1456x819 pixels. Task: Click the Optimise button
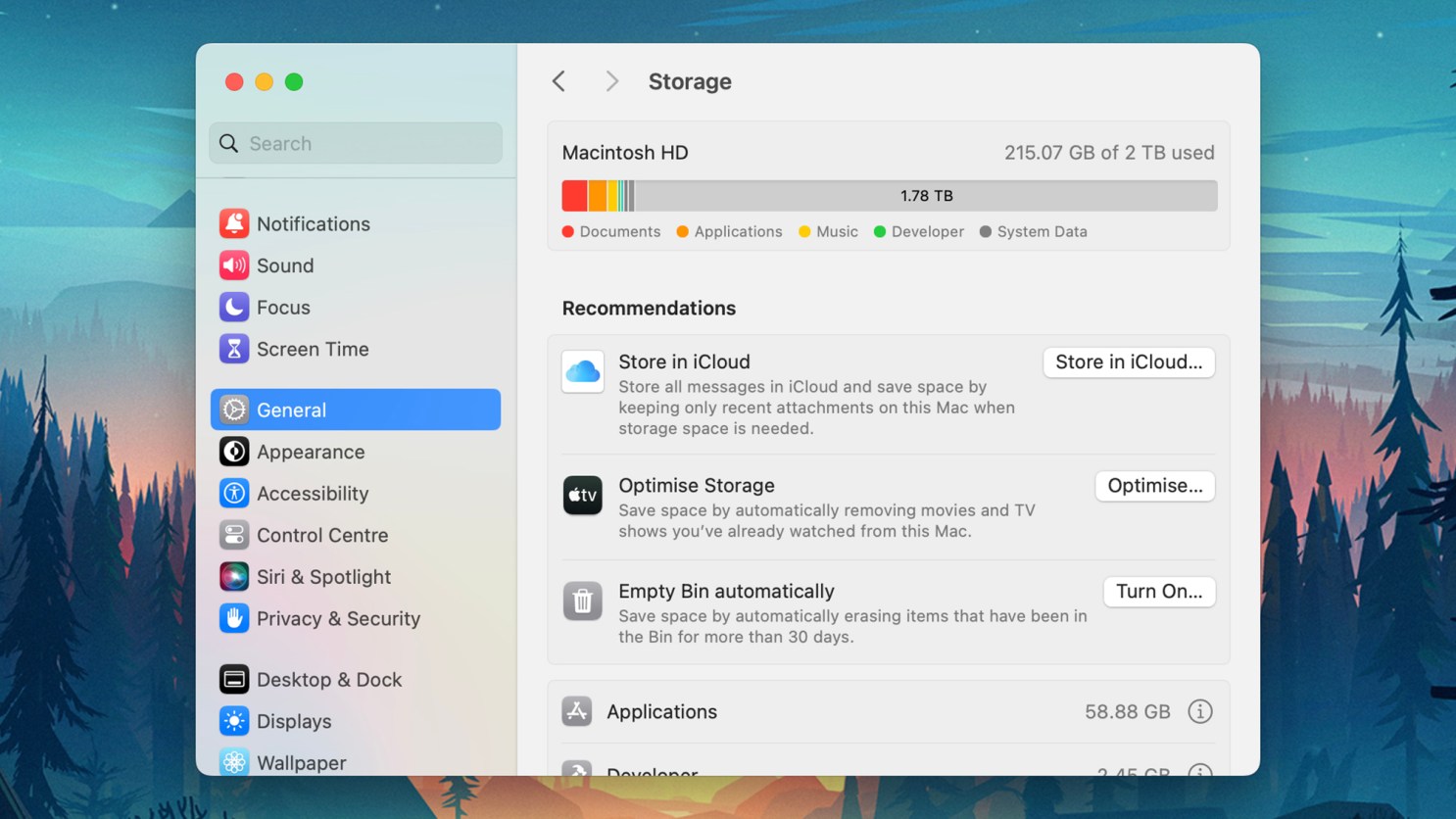click(1154, 486)
